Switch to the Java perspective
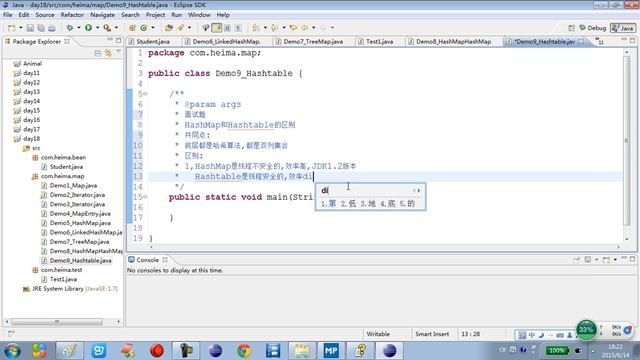This screenshot has width=640, height=360. pos(623,28)
